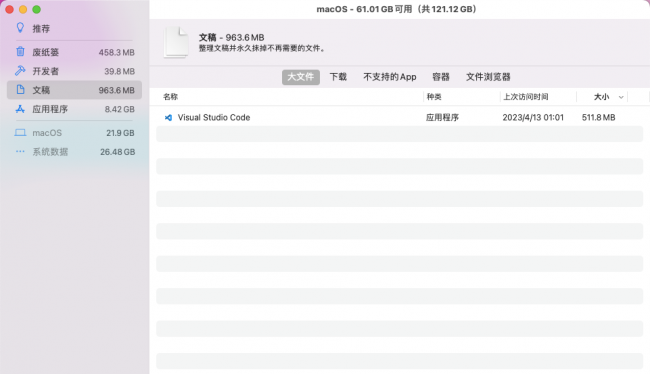
Task: Click the document icon for 文稿 in the sidebar
Action: coord(20,90)
